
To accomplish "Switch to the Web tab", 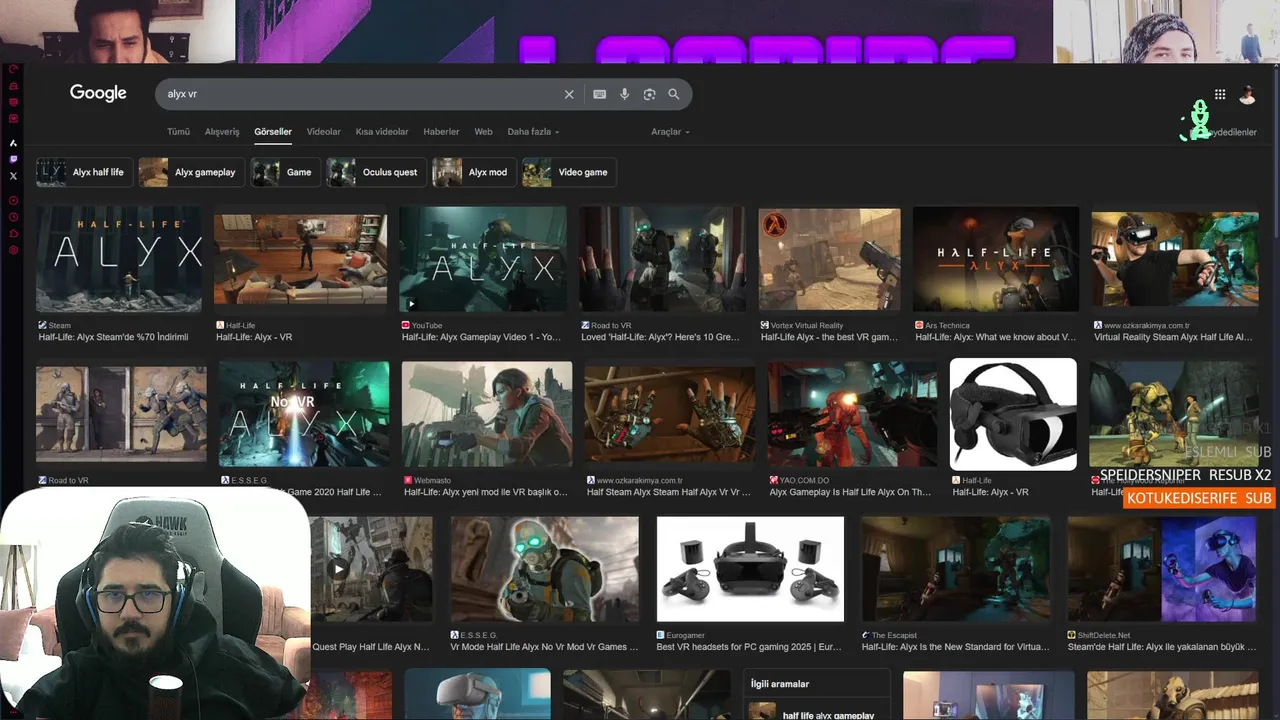I will (x=483, y=132).
